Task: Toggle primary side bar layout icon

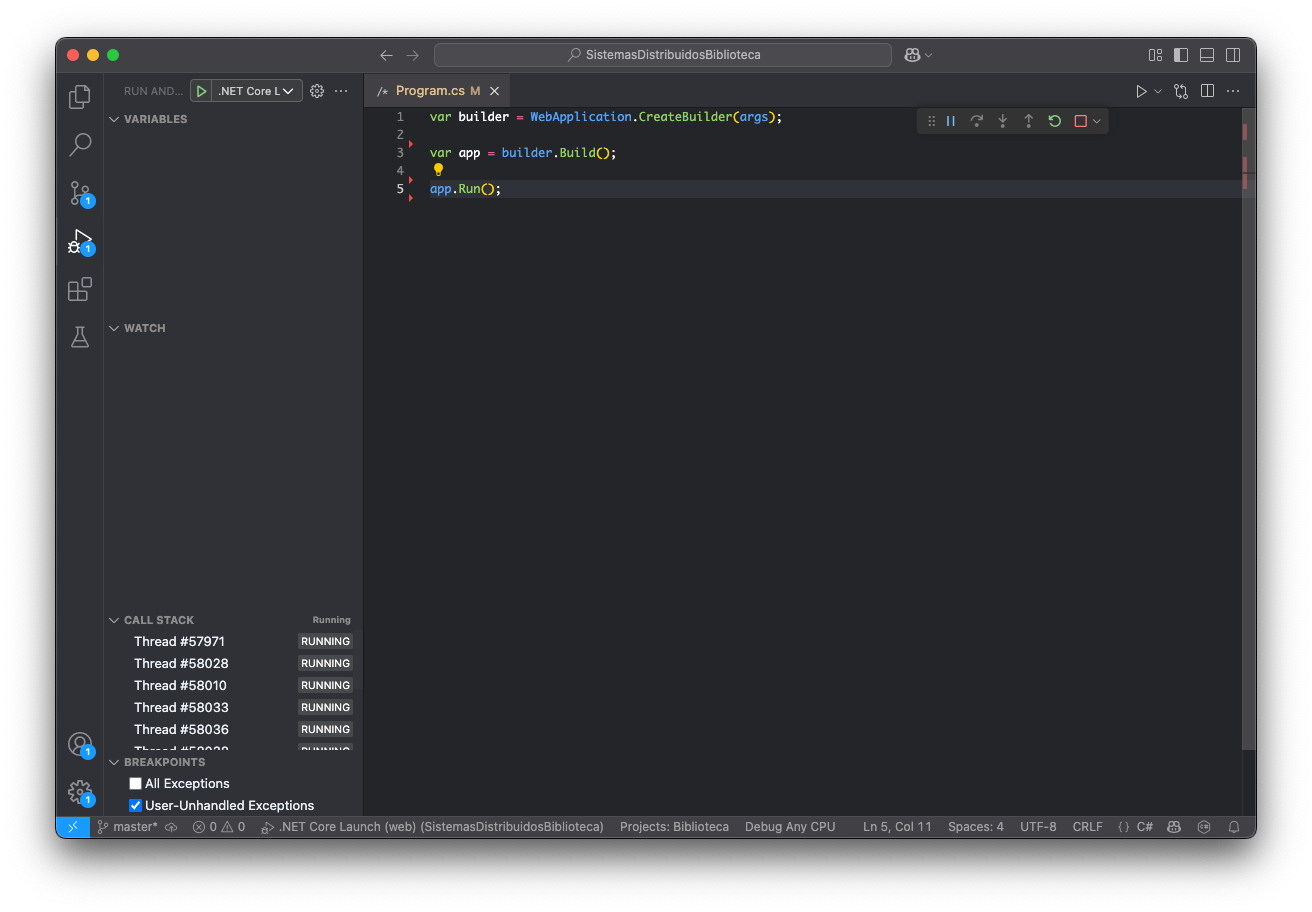Action: [1181, 55]
